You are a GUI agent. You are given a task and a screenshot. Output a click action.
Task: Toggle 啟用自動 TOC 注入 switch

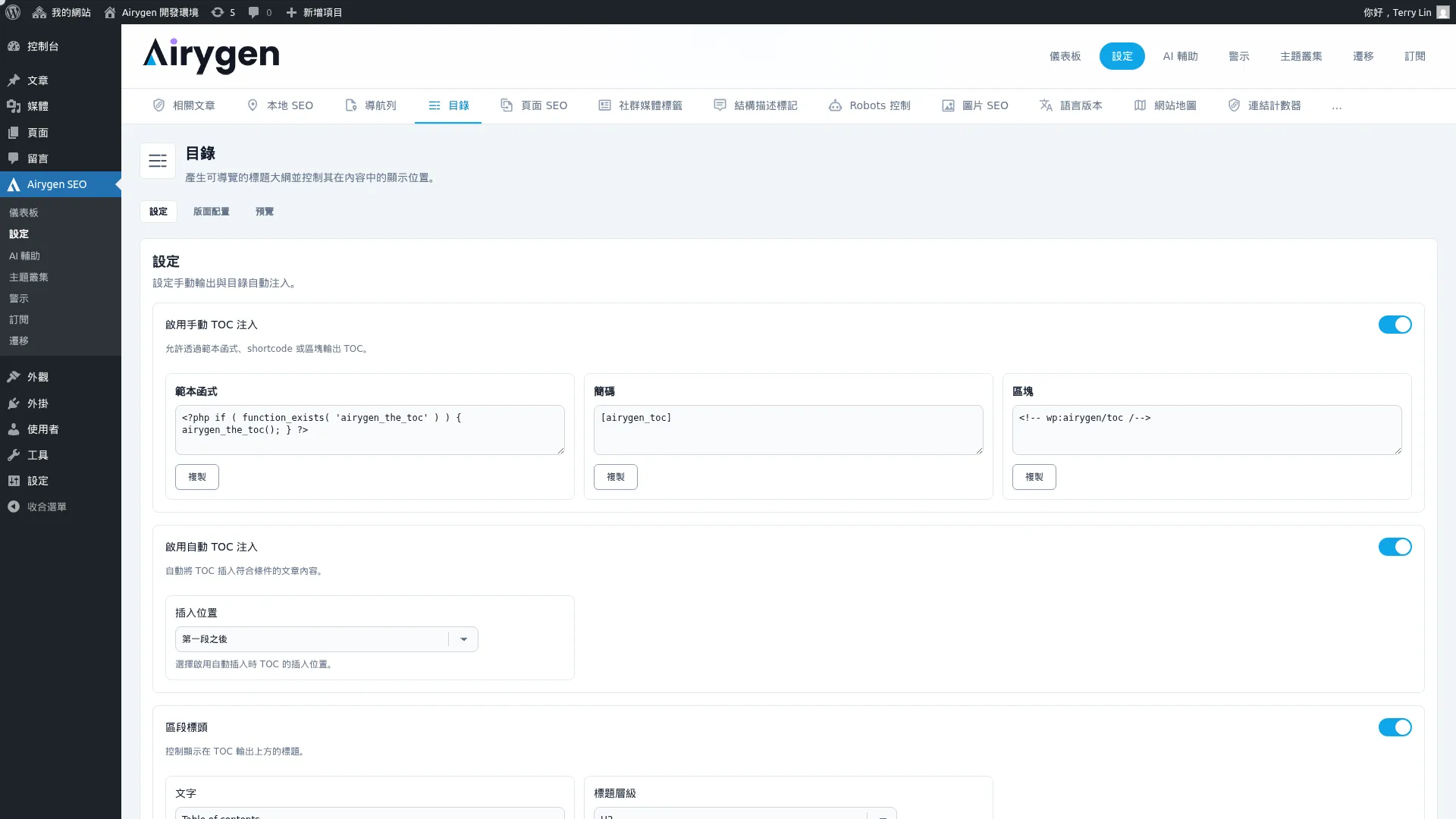click(1395, 547)
